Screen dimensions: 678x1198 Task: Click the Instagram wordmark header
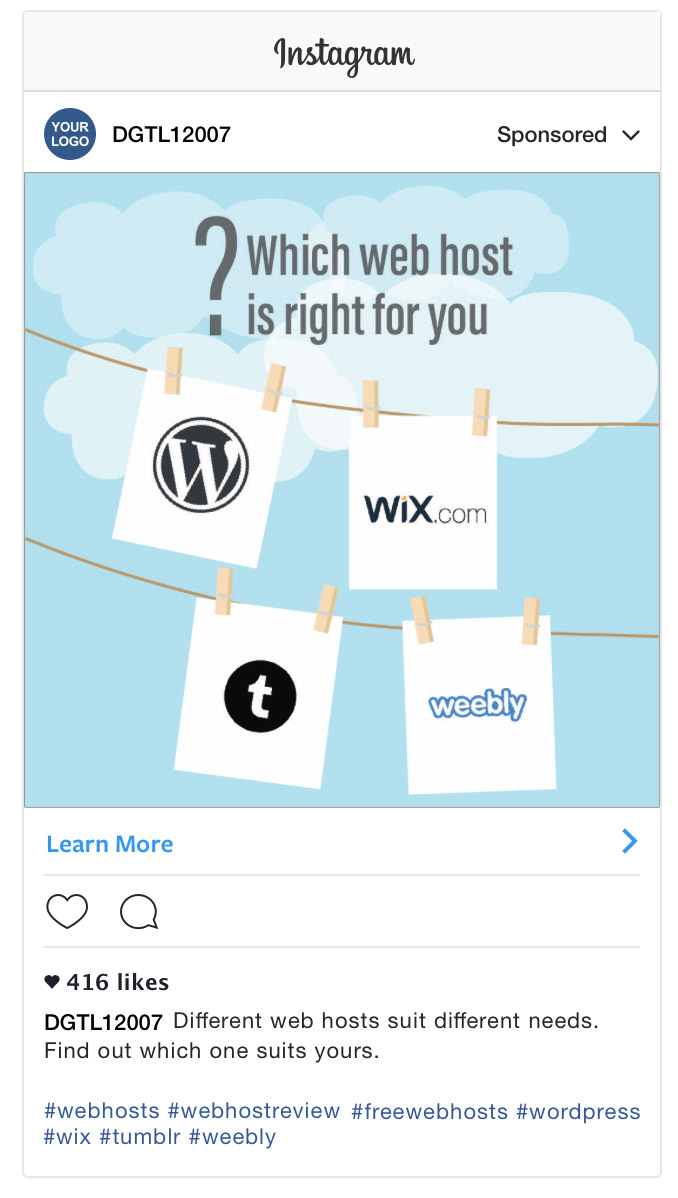[x=344, y=54]
